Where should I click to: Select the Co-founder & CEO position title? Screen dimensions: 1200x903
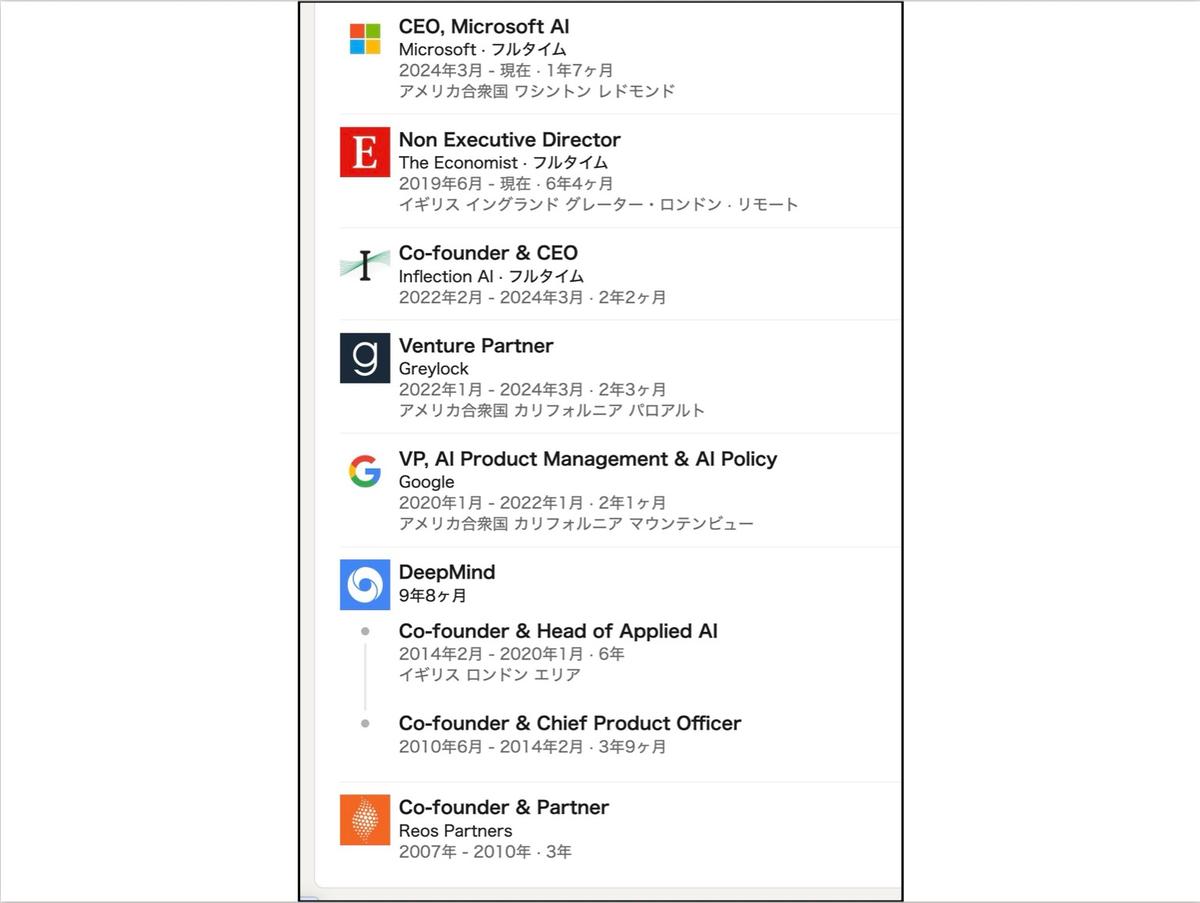click(488, 253)
